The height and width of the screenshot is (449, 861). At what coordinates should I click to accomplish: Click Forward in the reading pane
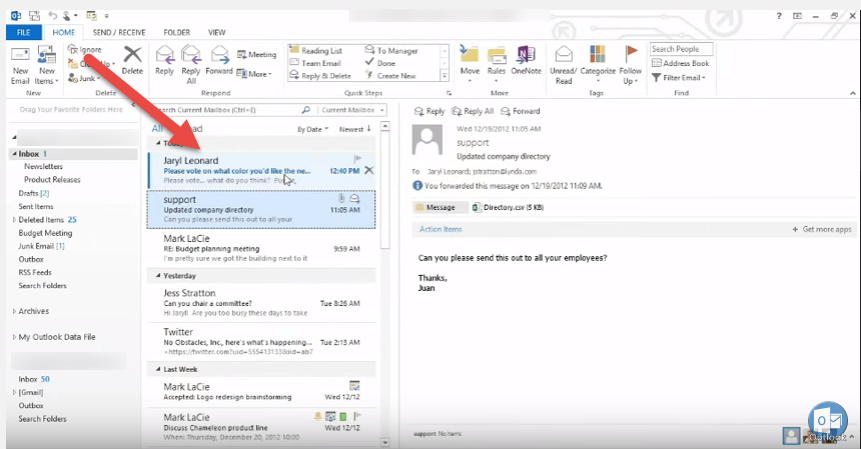click(x=521, y=111)
